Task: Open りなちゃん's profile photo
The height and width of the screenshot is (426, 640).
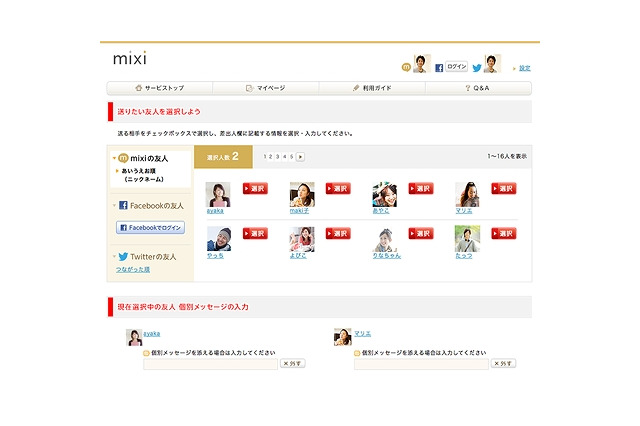Action: click(x=384, y=239)
